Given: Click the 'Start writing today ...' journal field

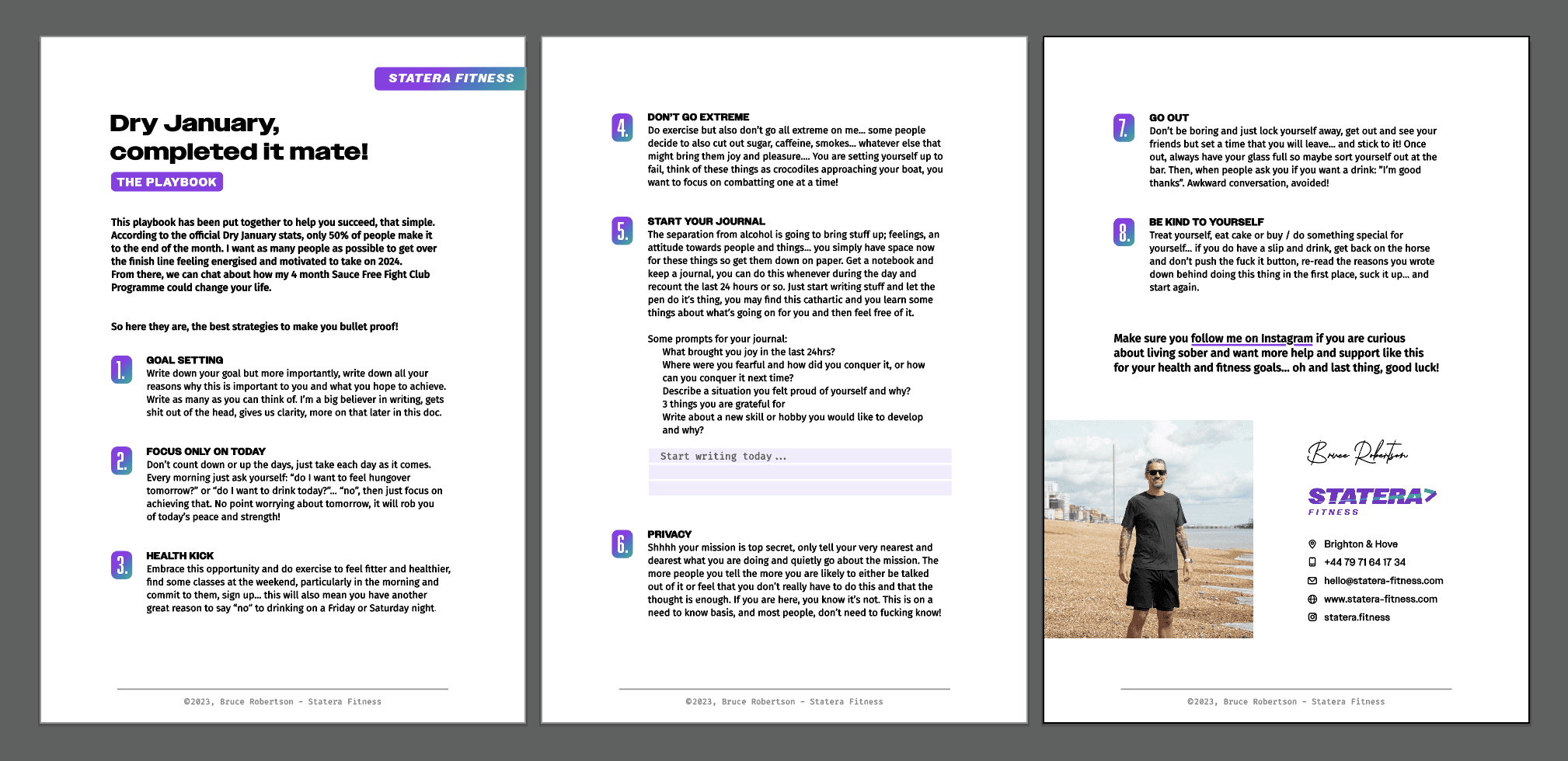Looking at the screenshot, I should point(800,456).
